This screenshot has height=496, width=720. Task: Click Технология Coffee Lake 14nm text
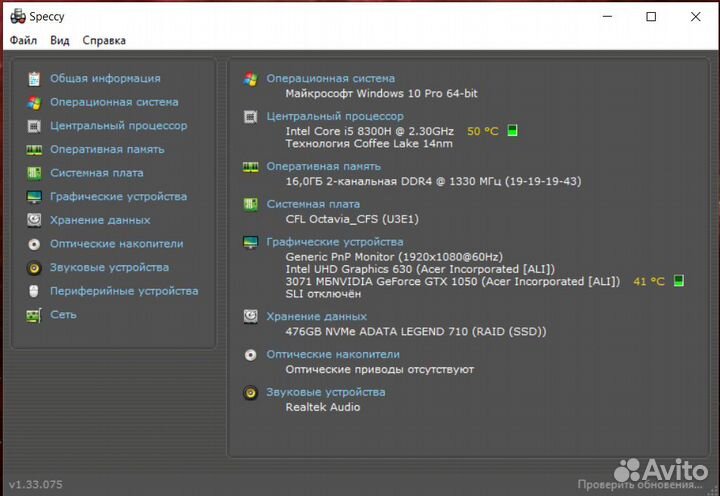pos(369,144)
